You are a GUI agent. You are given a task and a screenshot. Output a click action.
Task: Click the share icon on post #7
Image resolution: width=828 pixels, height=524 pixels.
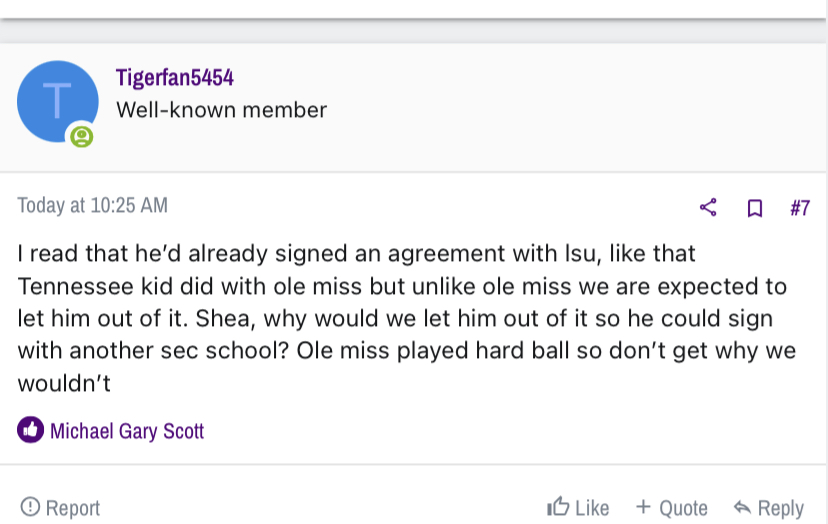708,207
